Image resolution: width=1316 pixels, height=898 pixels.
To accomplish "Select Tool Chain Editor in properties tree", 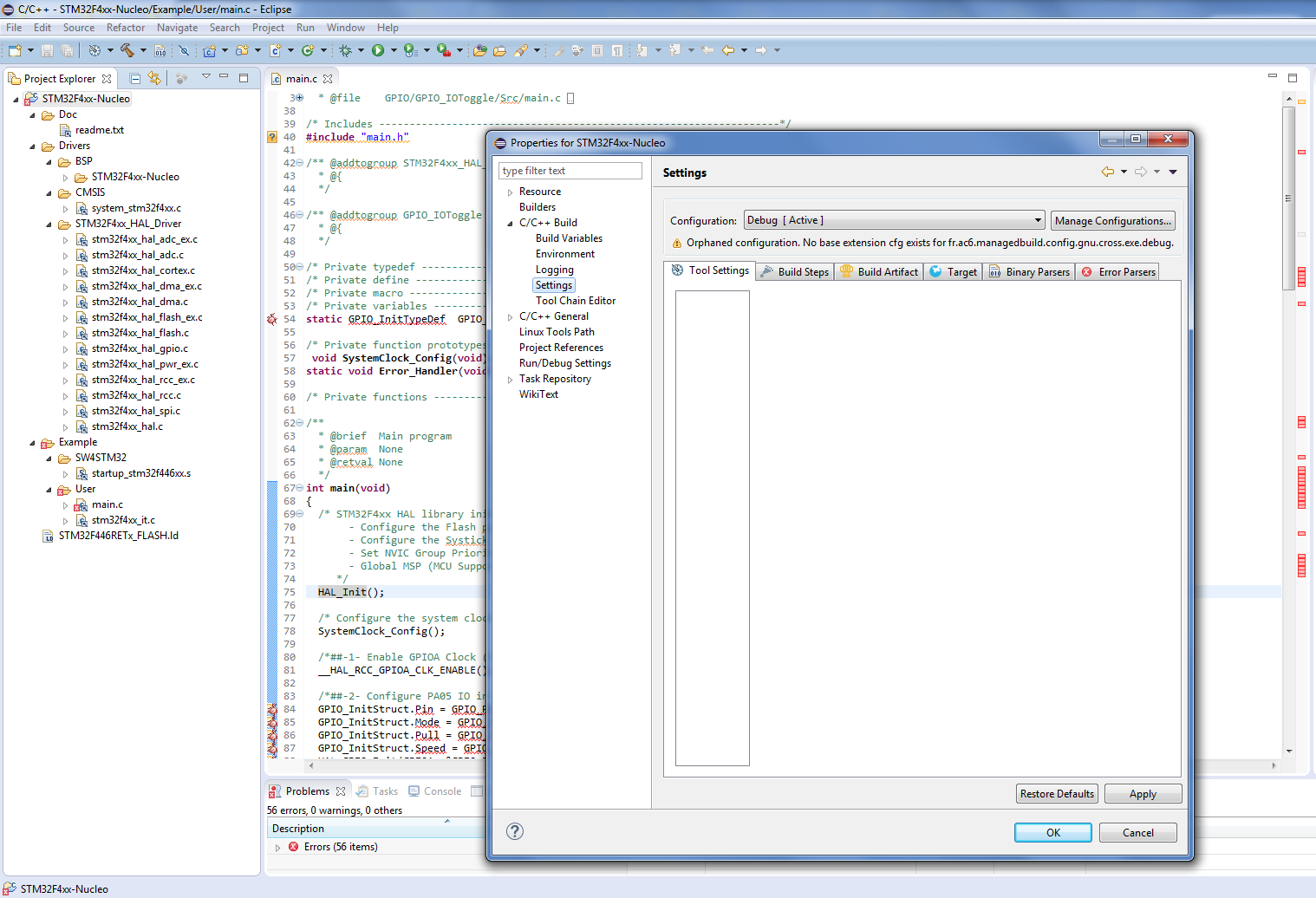I will point(576,301).
